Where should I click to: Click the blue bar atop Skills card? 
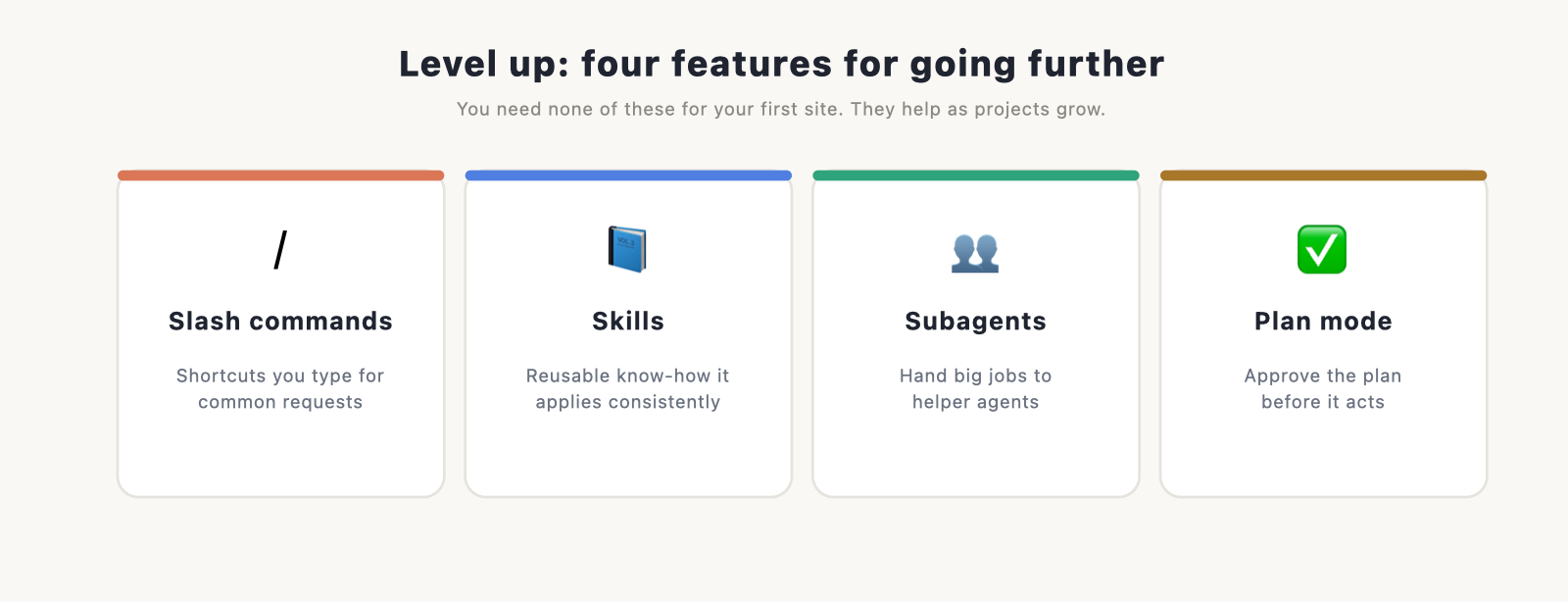(x=628, y=176)
